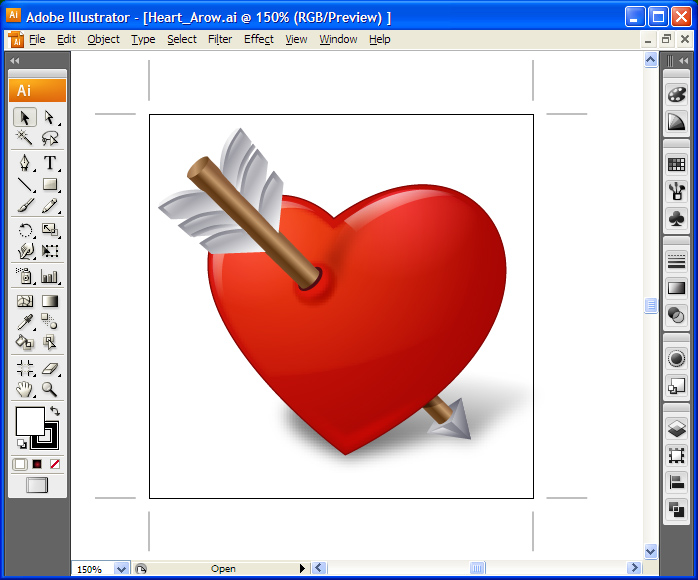Select the Rotate tool
The image size is (698, 580).
tap(24, 230)
